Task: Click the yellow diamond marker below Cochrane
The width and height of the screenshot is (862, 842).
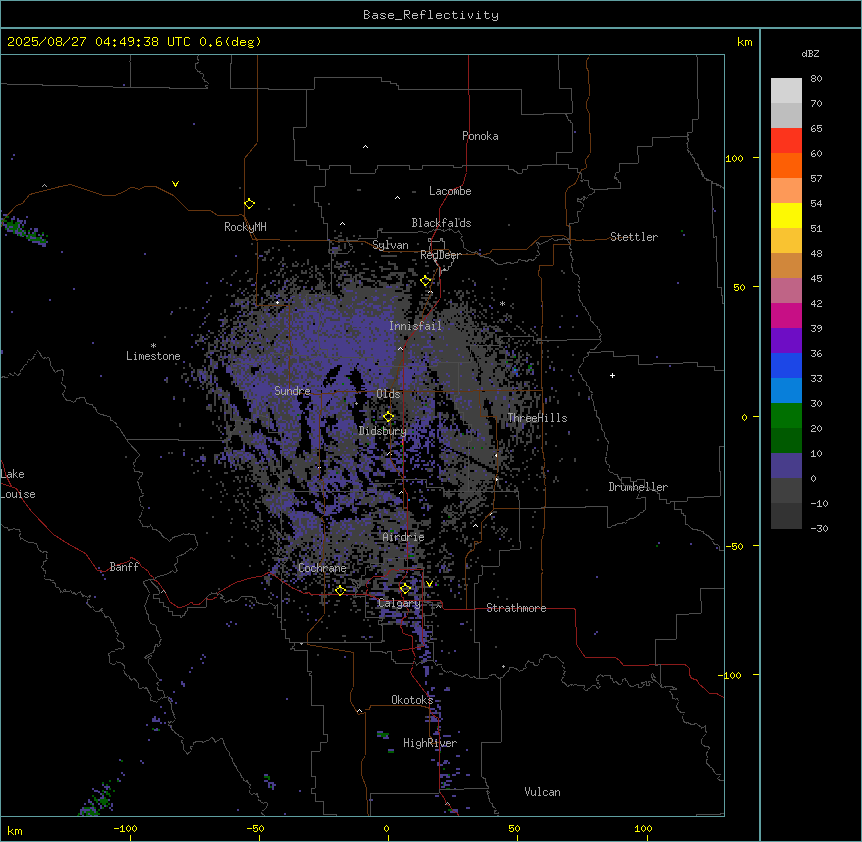Action: (340, 590)
